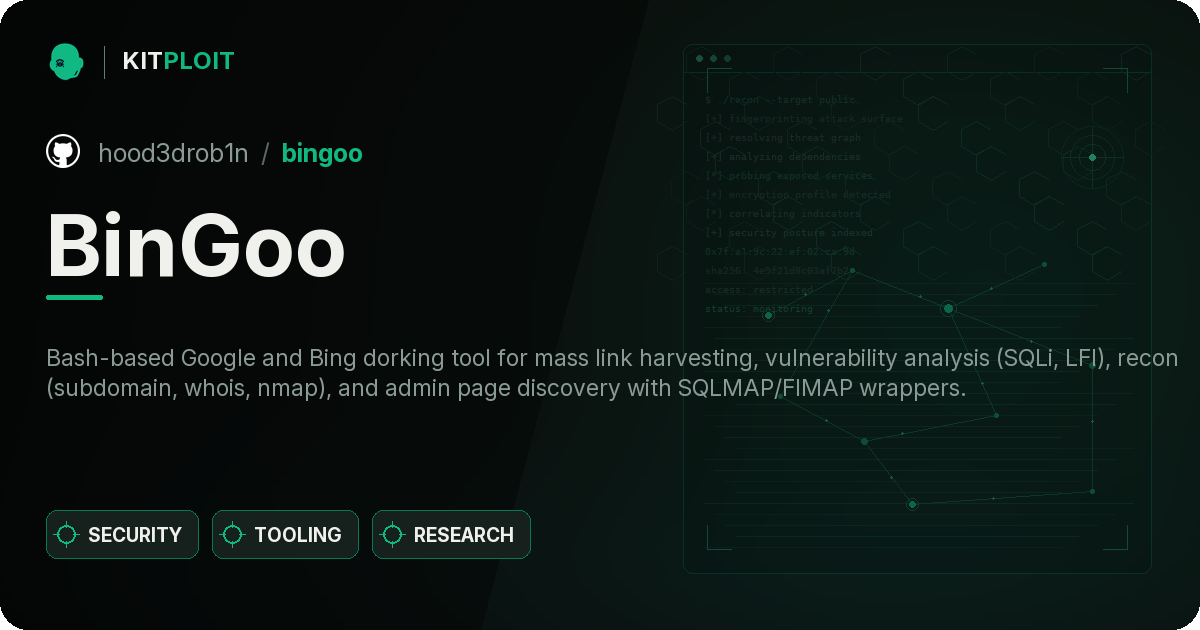This screenshot has height=630, width=1200.
Task: Click the green underline below BinGoo title
Action: tap(74, 297)
